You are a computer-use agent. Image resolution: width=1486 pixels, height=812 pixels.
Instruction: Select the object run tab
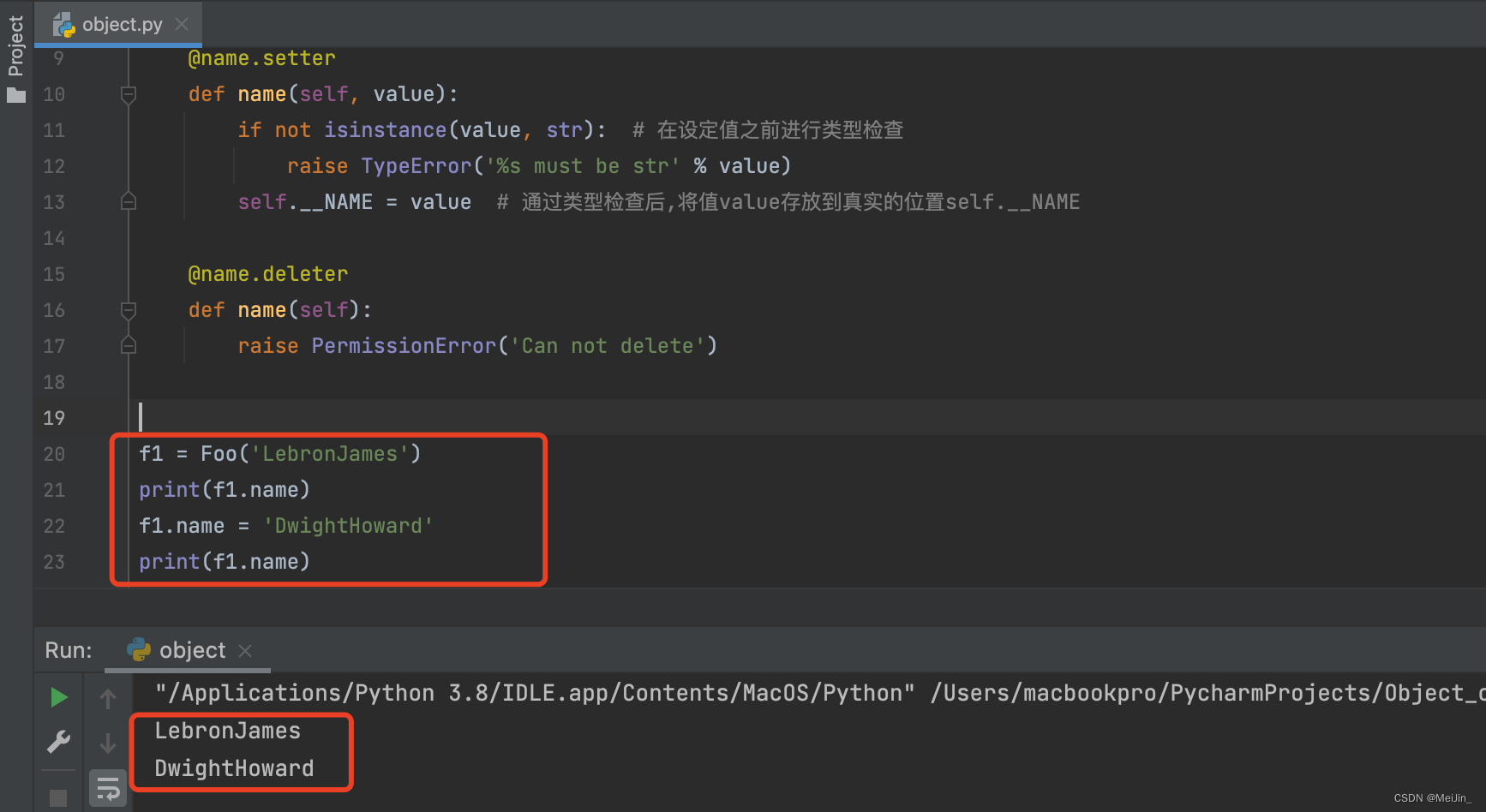pyautogui.click(x=188, y=650)
